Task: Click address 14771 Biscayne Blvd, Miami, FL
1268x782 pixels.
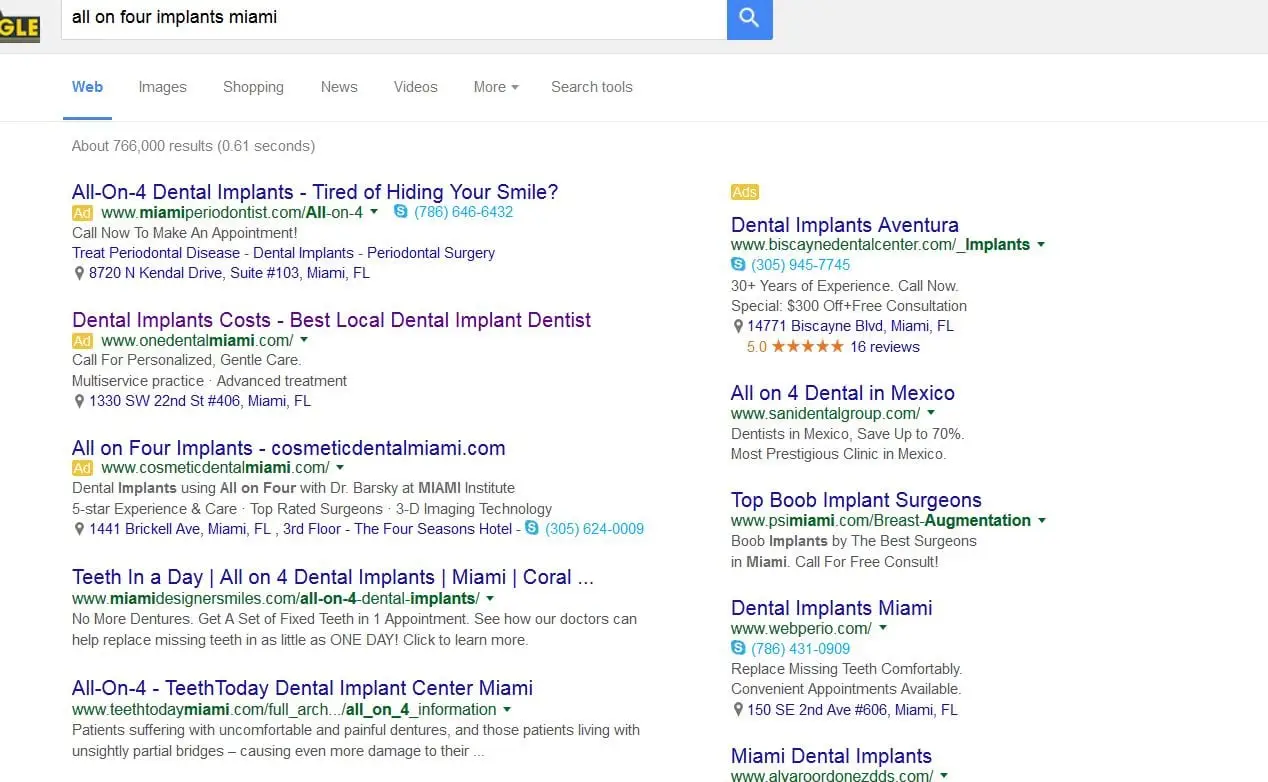Action: (x=851, y=326)
